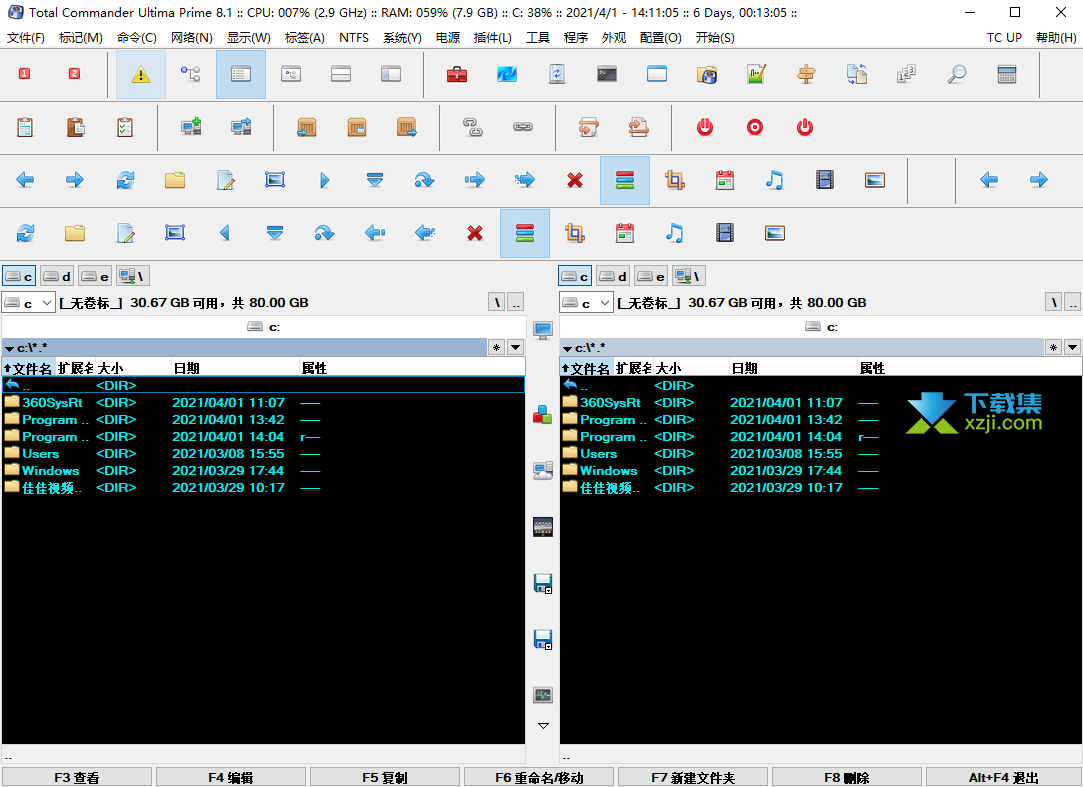Click the red number 1 toolbar icon
The image size is (1083, 787).
click(24, 73)
